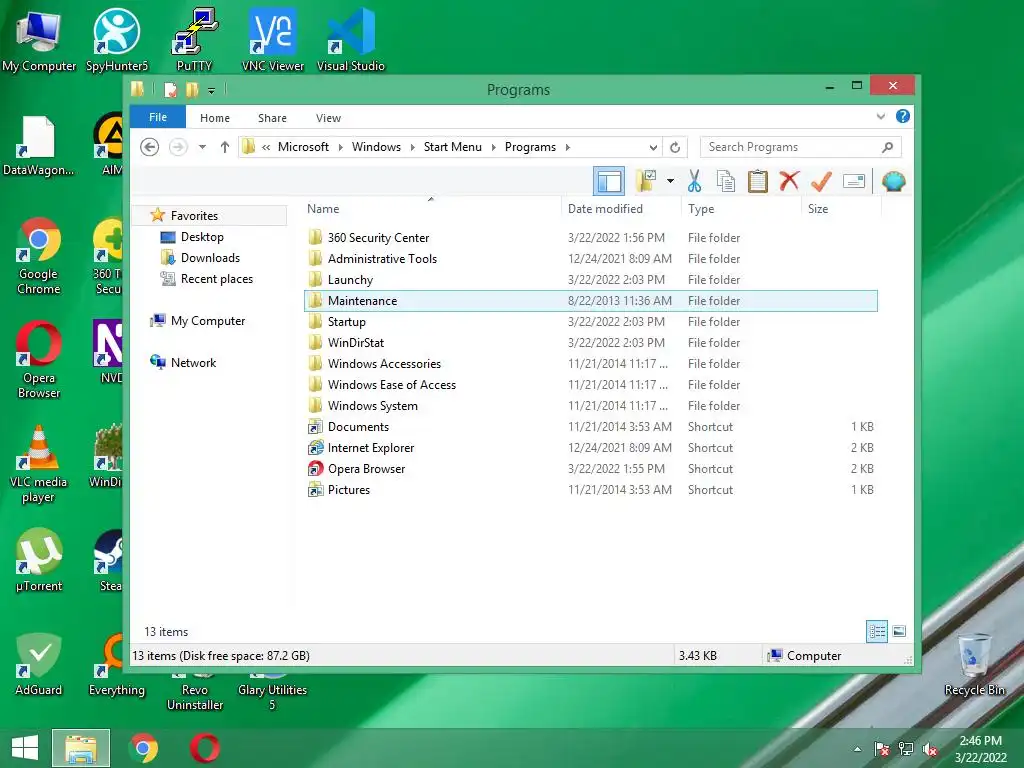The height and width of the screenshot is (768, 1024).
Task: Click the Forward navigation arrow
Action: pos(178,147)
